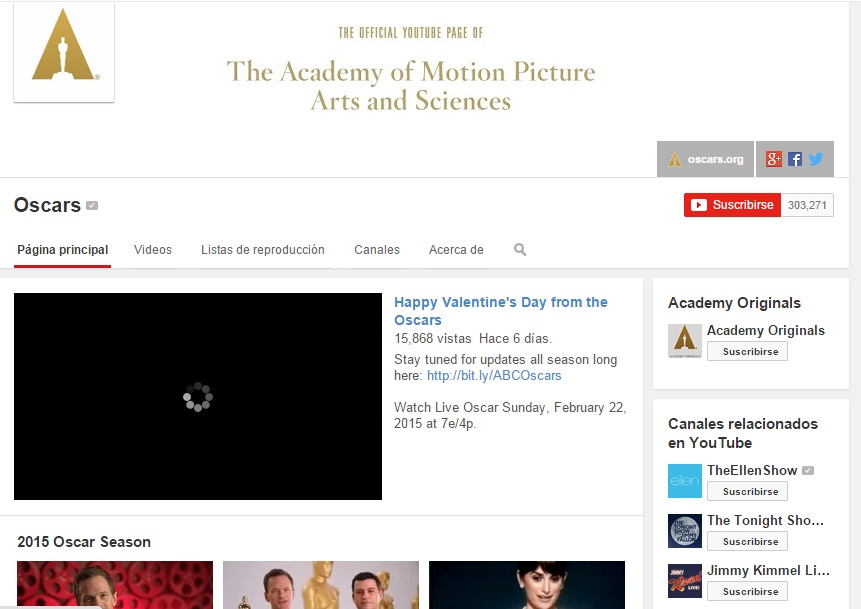Subscribe to Academy Originals channel
This screenshot has height=609, width=861.
click(747, 351)
